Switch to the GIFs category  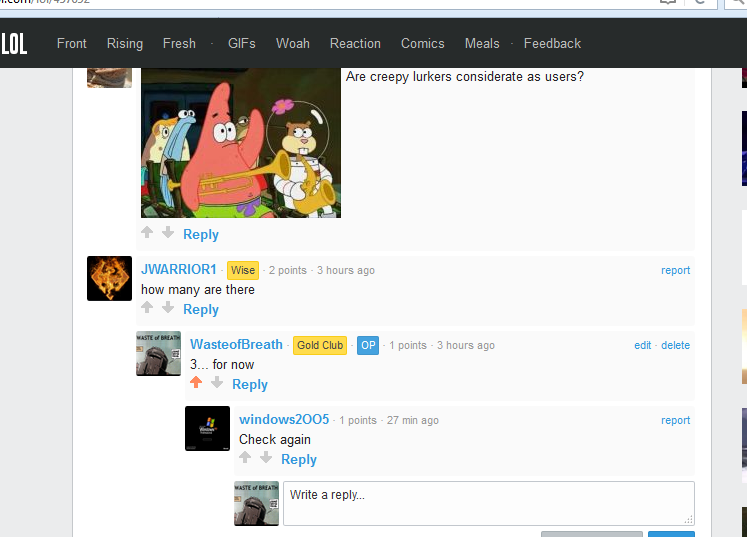[x=242, y=43]
